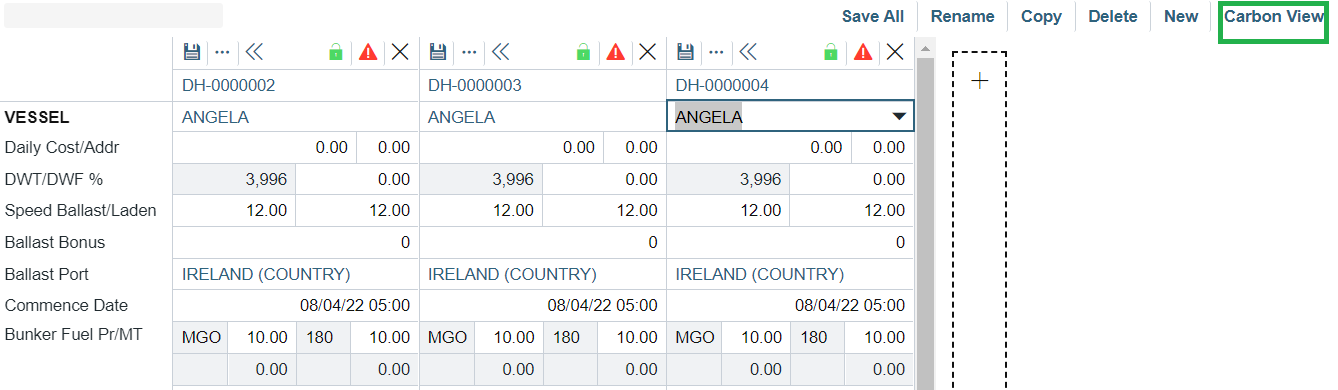Open more options ellipsis for DH-0000003
This screenshot has height=390, width=1338.
pyautogui.click(x=469, y=52)
